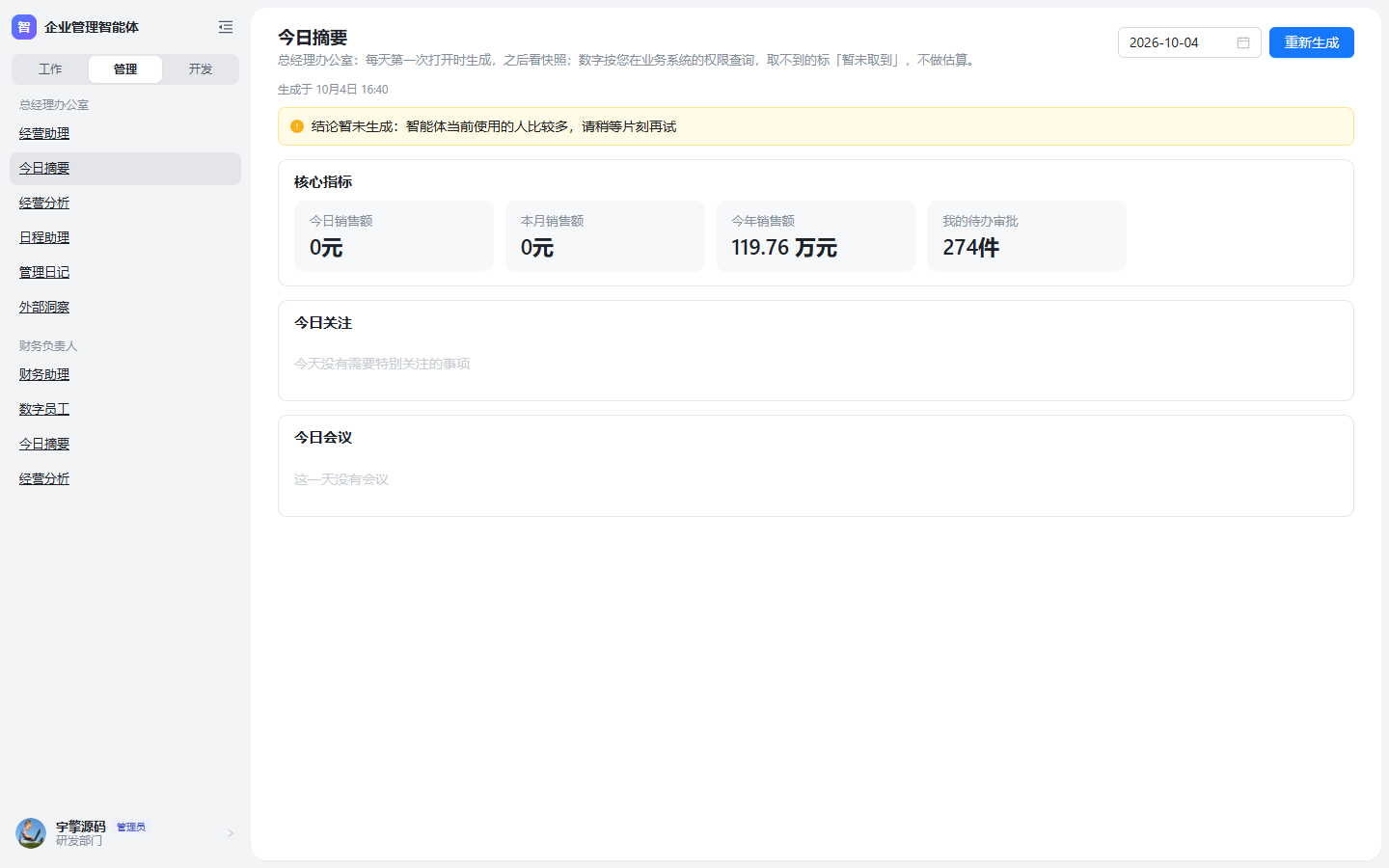Viewport: 1389px width, 868px height.
Task: Click the 今日销售额 metric card
Action: coord(394,236)
